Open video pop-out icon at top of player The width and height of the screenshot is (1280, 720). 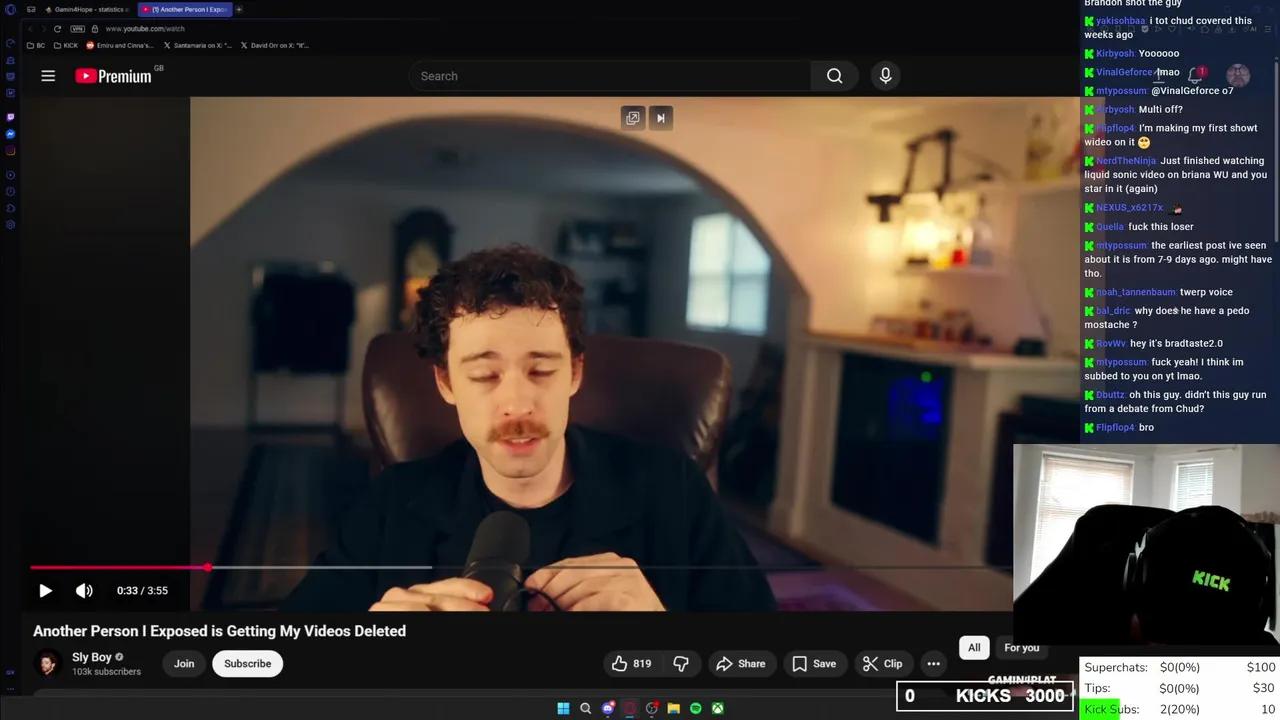point(633,118)
